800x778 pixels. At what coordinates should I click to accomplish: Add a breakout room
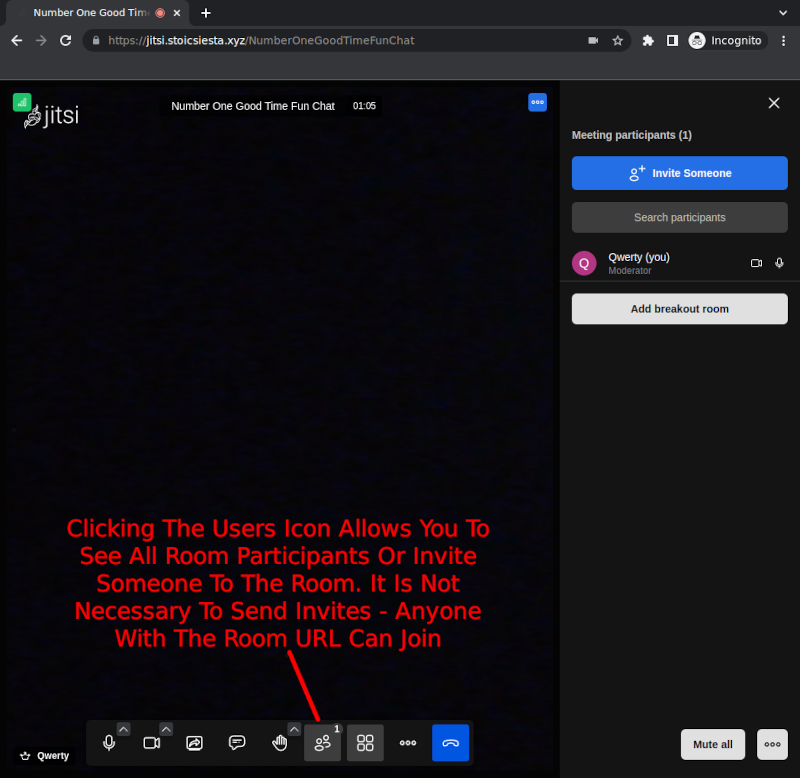point(679,309)
